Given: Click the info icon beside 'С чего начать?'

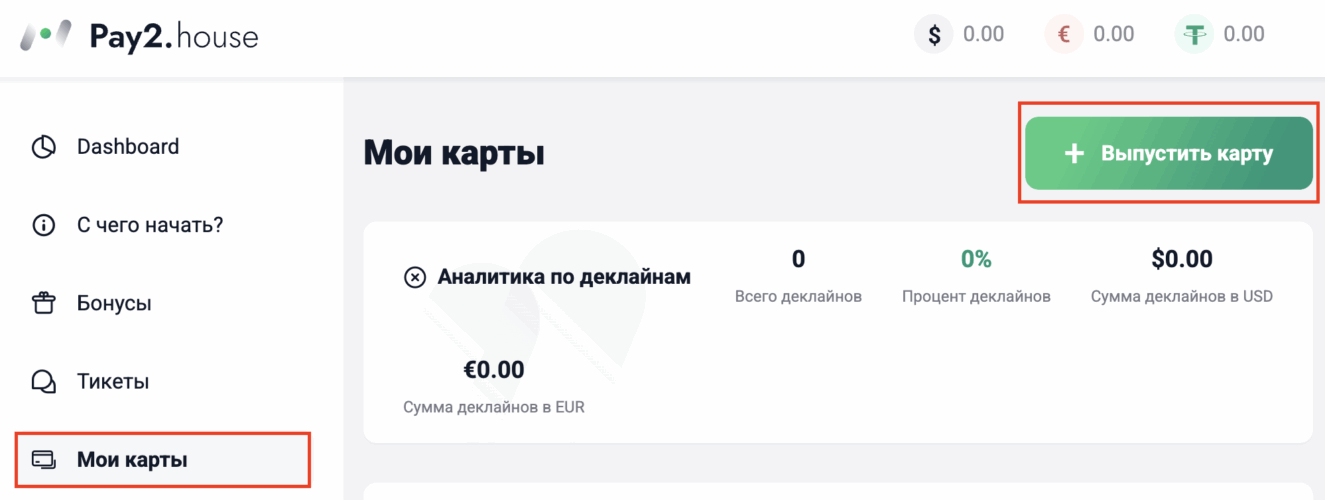Looking at the screenshot, I should click(x=43, y=225).
